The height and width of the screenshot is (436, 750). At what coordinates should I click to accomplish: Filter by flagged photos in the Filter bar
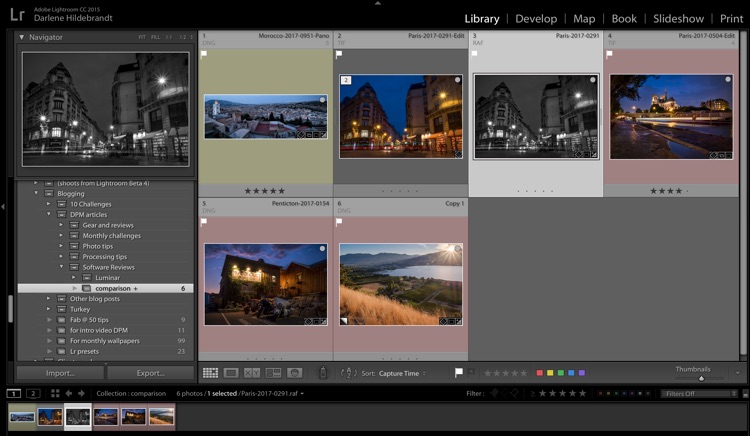coord(494,393)
